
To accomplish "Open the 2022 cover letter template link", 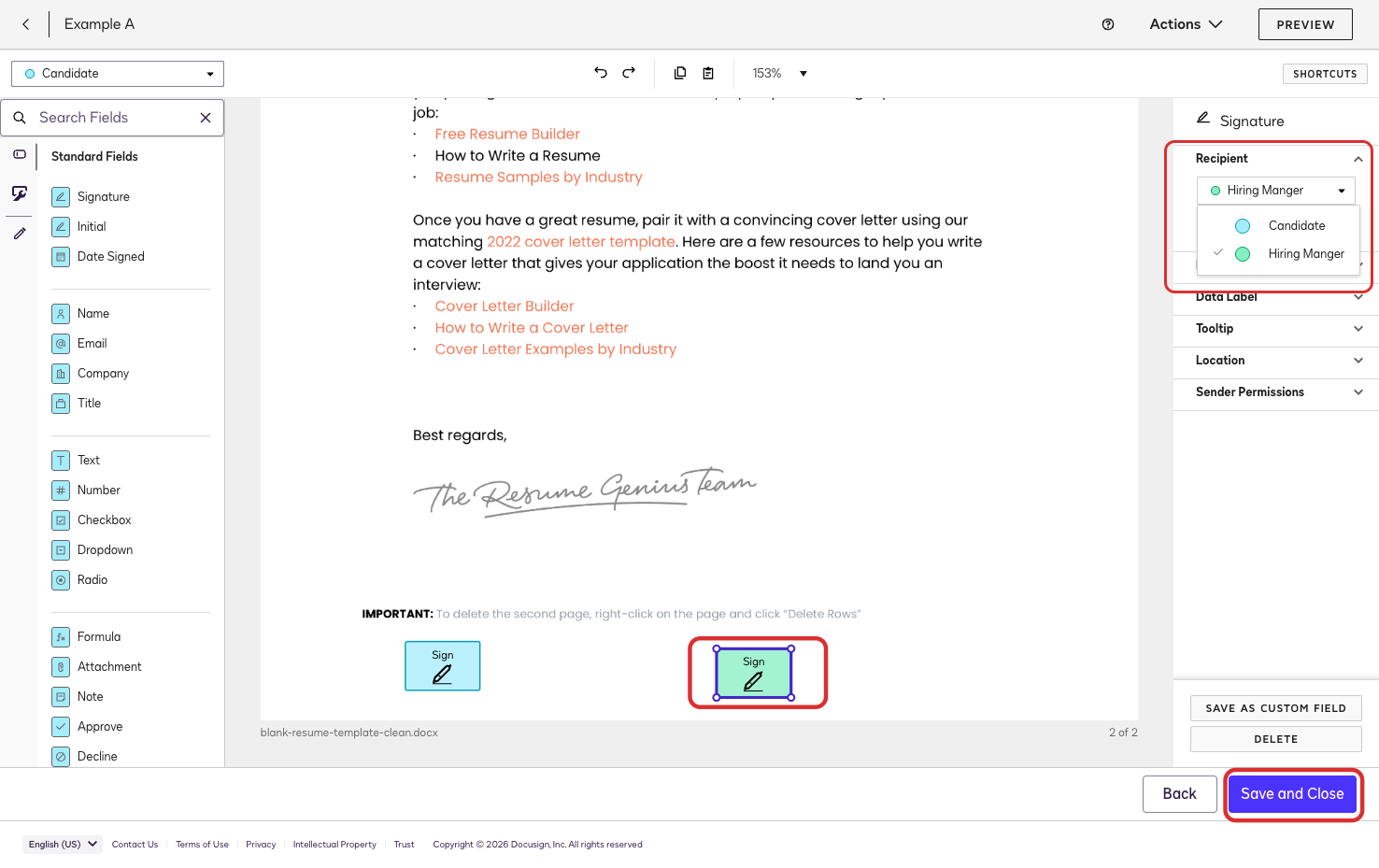I will [x=581, y=242].
